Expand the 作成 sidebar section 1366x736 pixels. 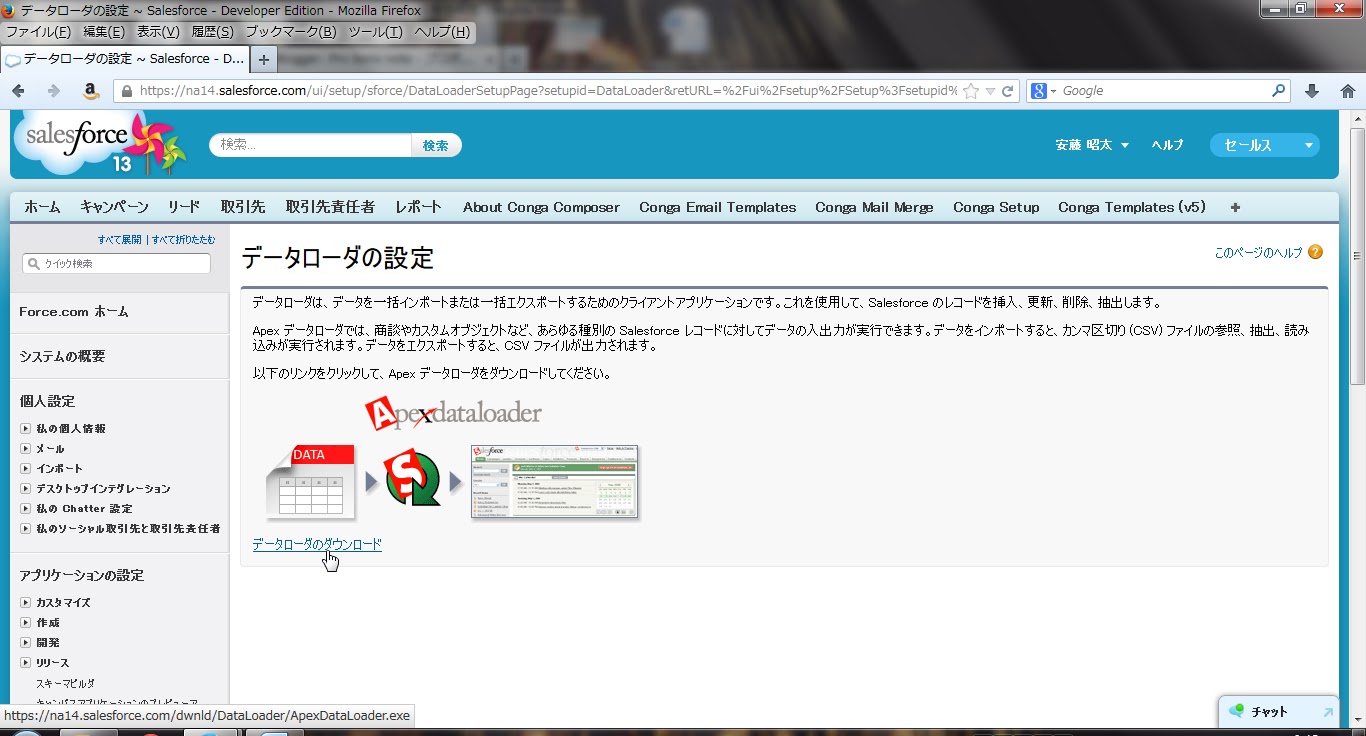(26, 622)
